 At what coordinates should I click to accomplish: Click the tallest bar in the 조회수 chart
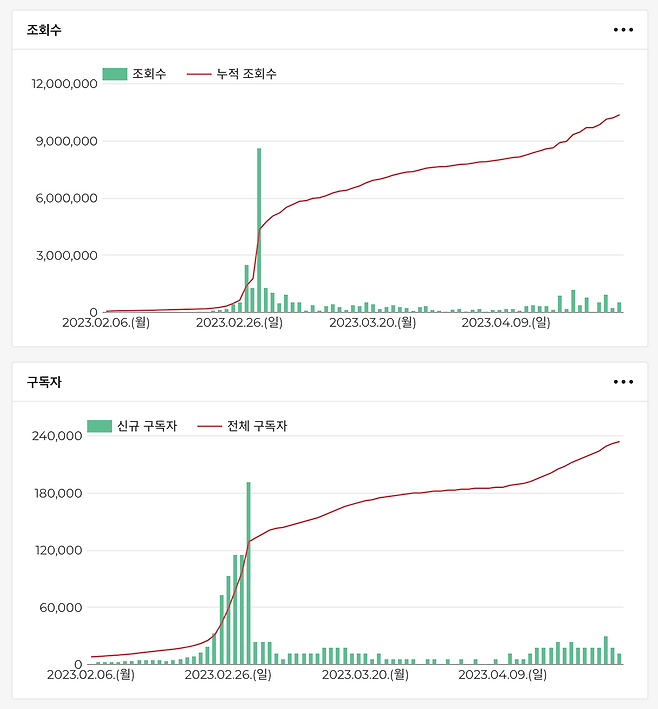(x=259, y=230)
